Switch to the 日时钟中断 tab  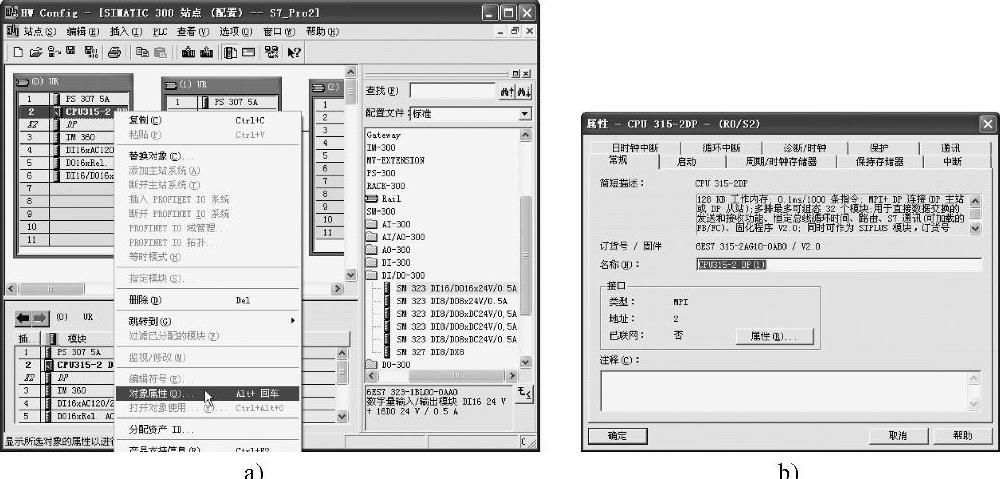click(635, 148)
